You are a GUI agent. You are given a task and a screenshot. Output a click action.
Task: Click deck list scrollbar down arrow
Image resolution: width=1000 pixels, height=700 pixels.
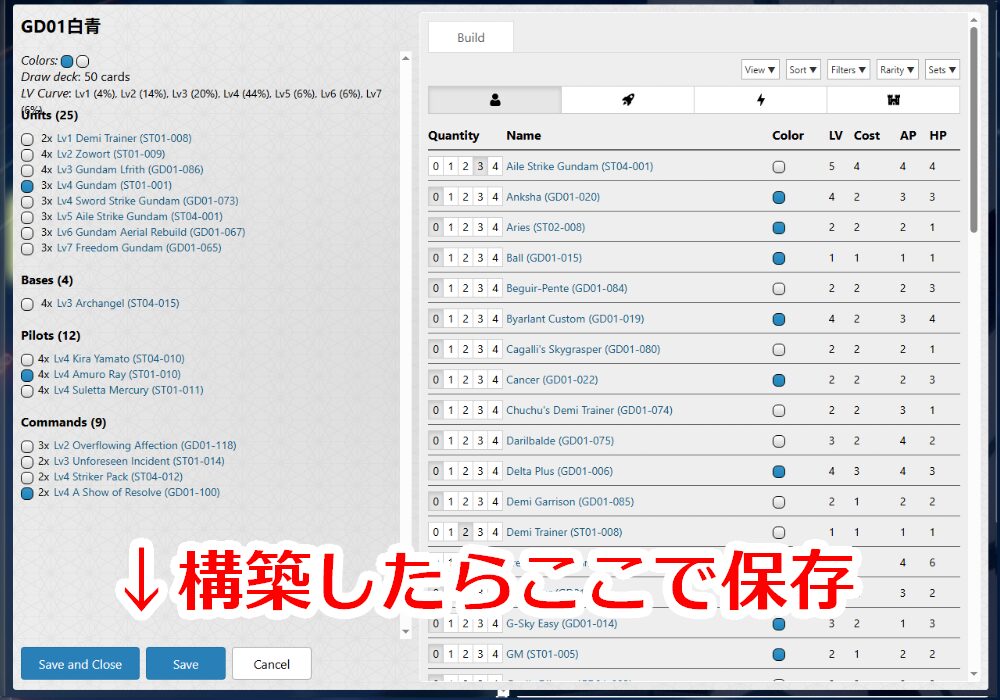click(x=406, y=632)
